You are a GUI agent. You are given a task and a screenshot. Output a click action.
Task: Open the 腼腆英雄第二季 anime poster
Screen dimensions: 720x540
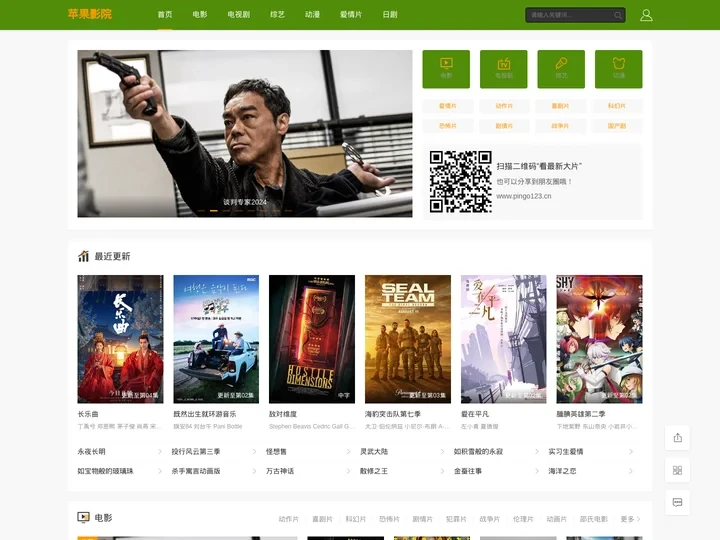pos(599,339)
